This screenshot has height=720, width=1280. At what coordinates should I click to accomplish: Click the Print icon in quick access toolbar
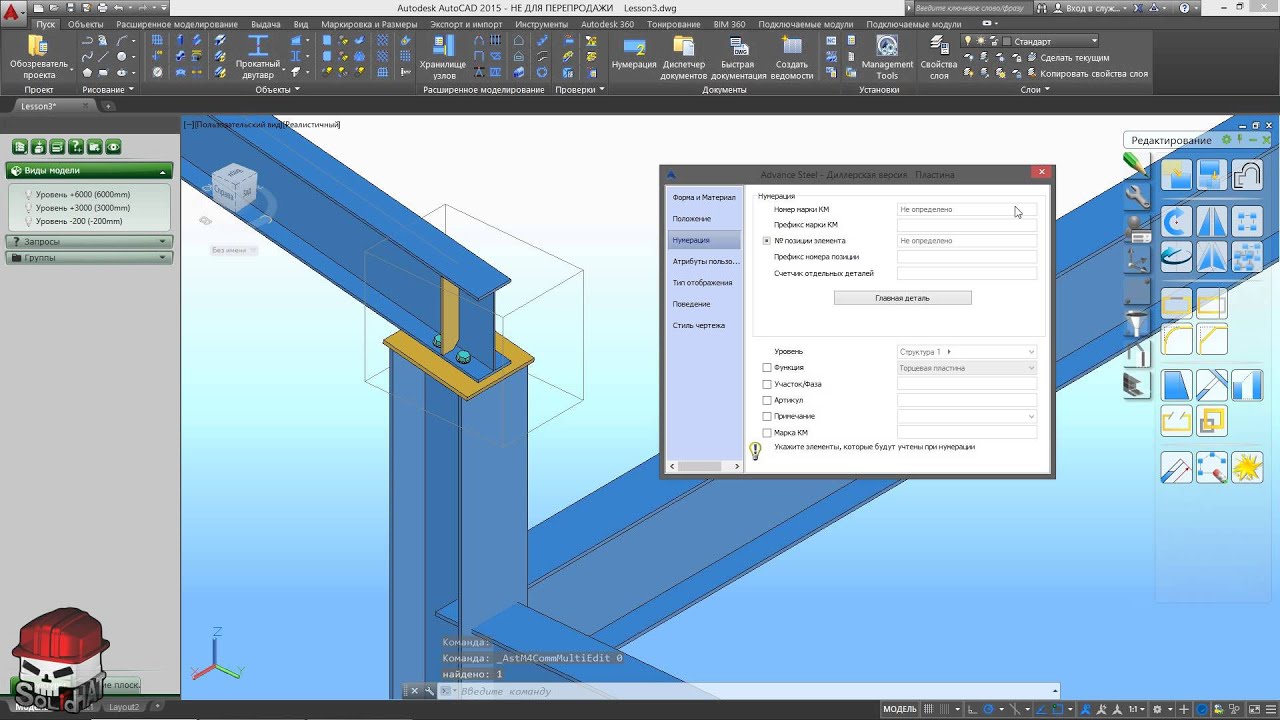[103, 8]
